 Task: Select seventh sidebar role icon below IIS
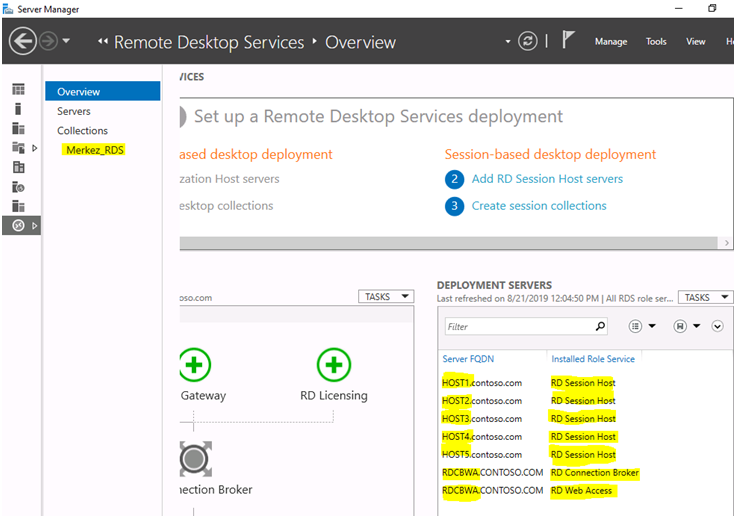point(18,206)
